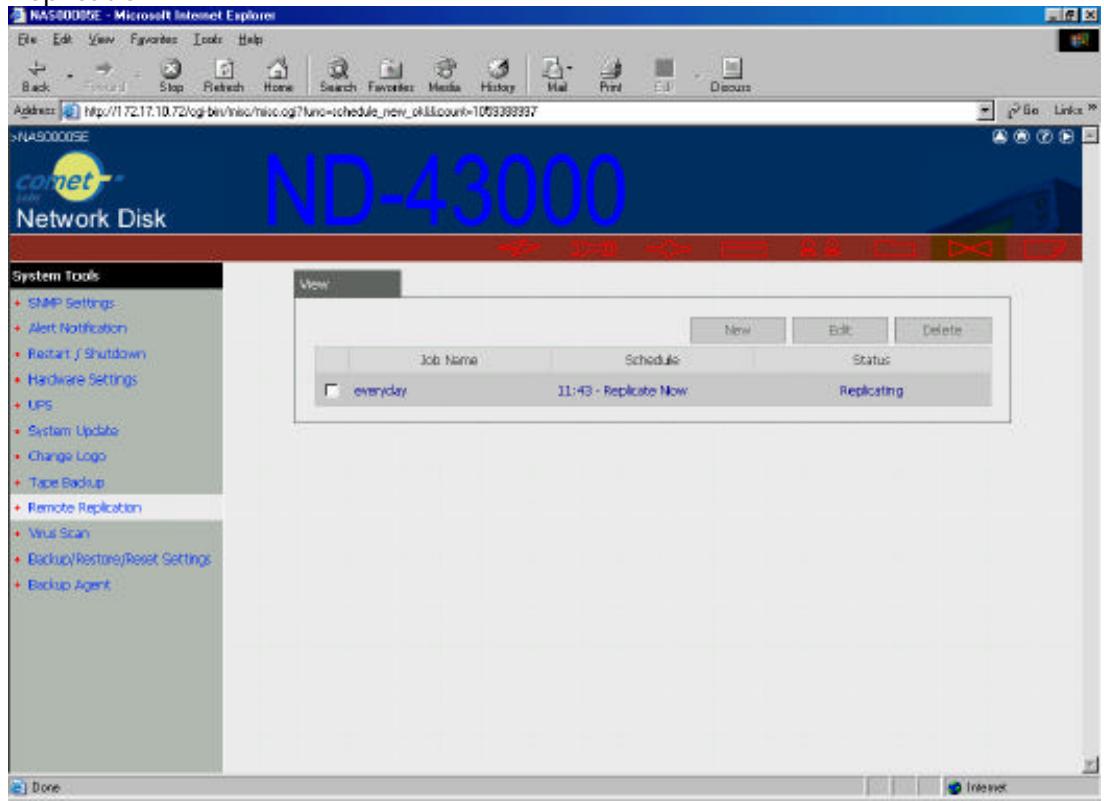The width and height of the screenshot is (1104, 801).
Task: Open the Favorites menu
Action: coord(153,39)
